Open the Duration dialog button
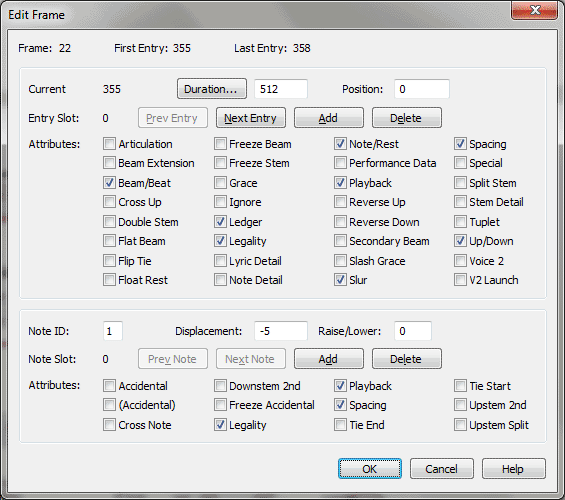565x500 pixels. point(212,89)
